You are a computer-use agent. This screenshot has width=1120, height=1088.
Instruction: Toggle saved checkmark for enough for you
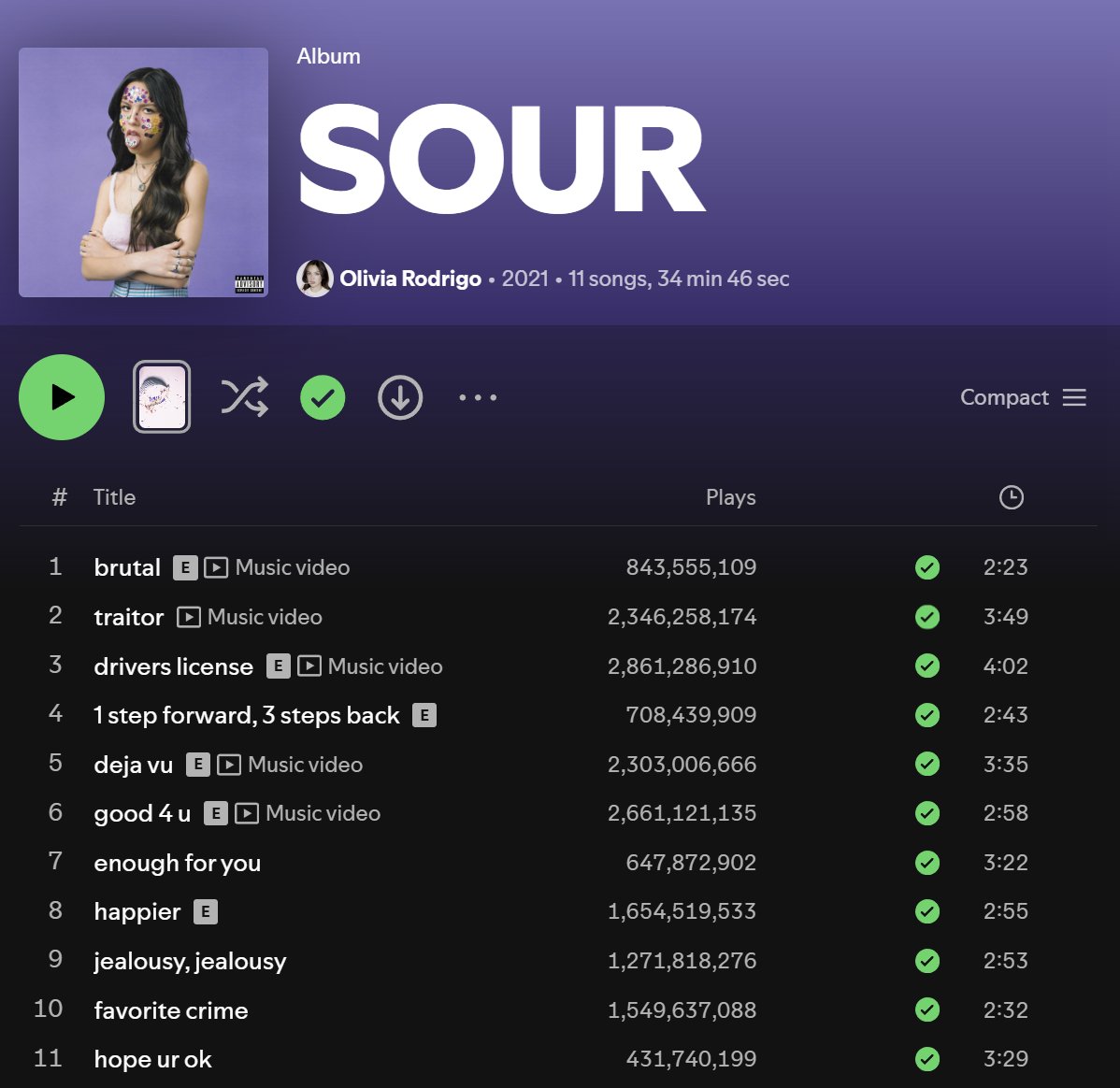click(x=927, y=862)
